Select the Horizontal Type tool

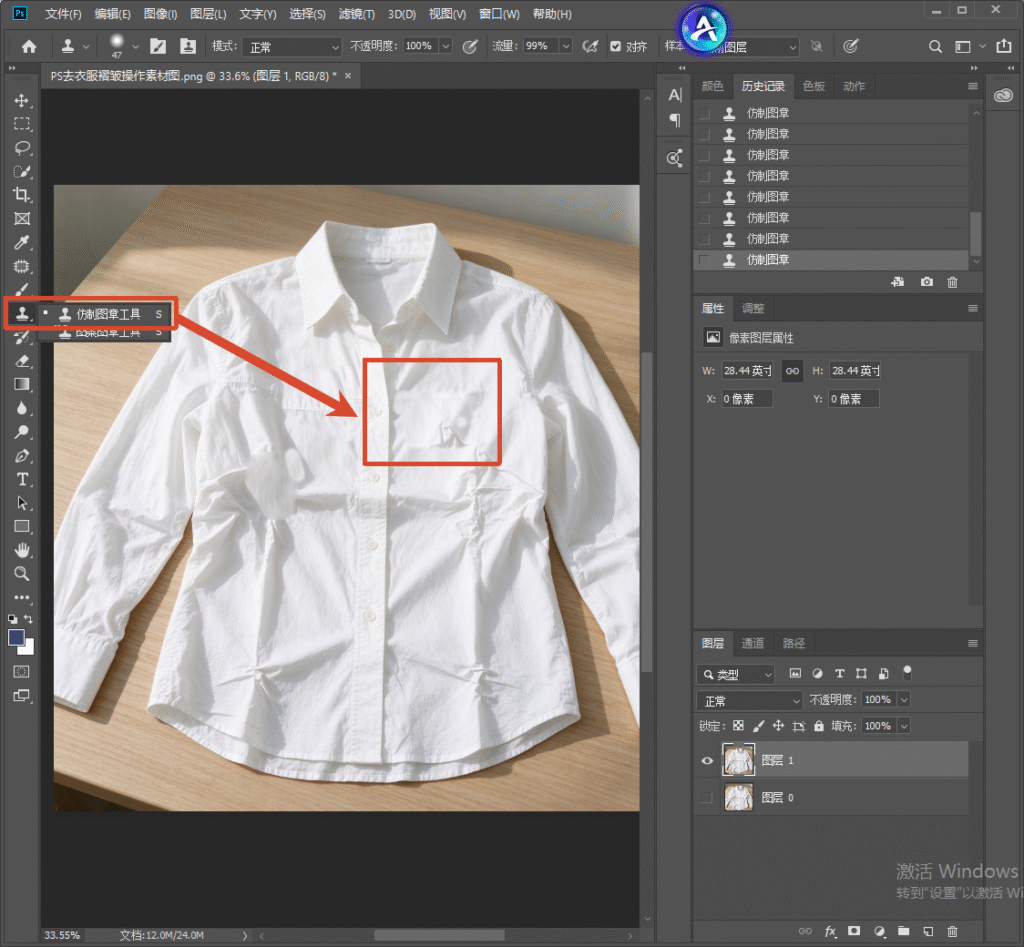(22, 479)
